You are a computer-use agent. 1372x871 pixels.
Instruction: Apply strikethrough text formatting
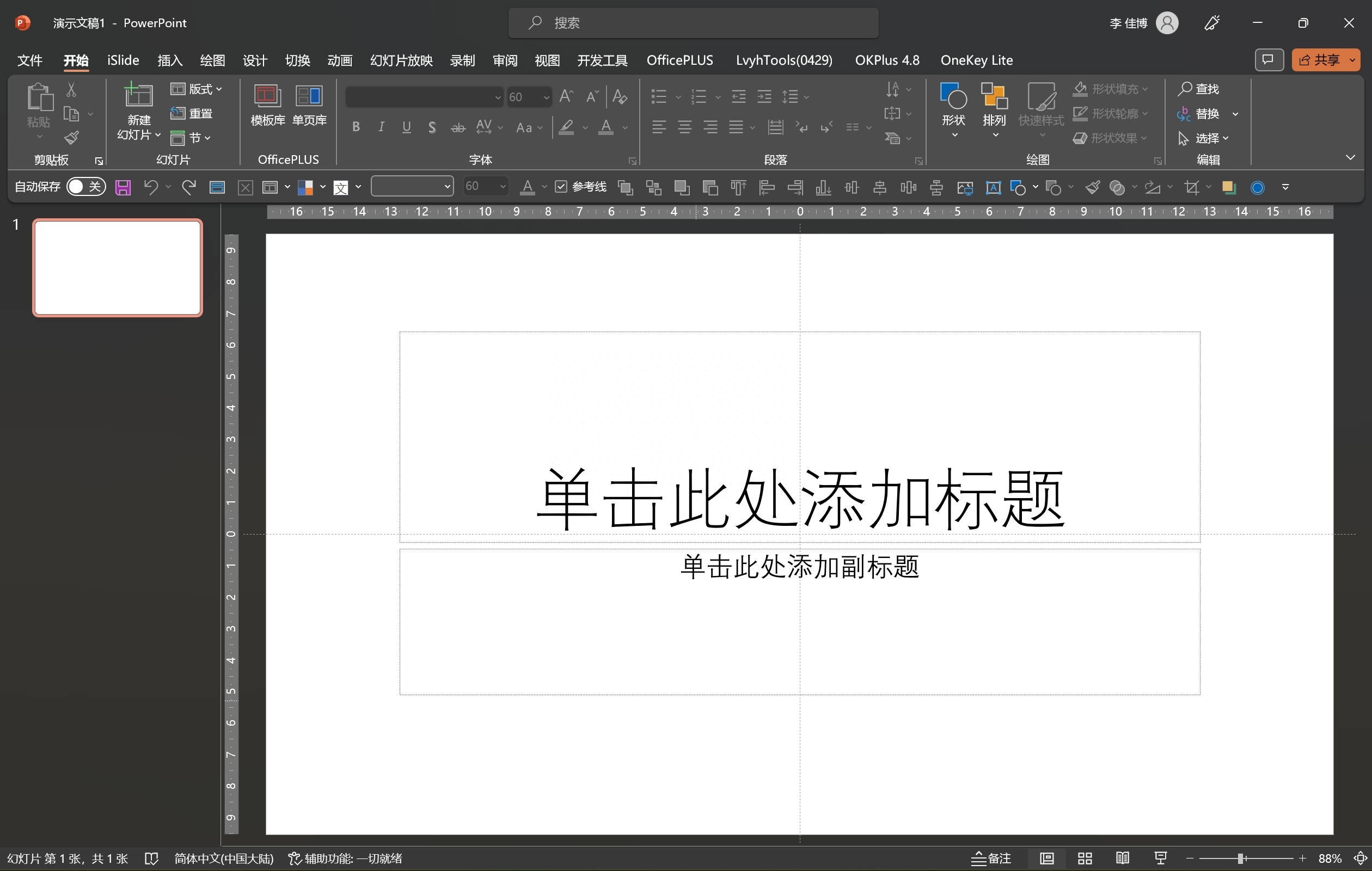(x=457, y=127)
